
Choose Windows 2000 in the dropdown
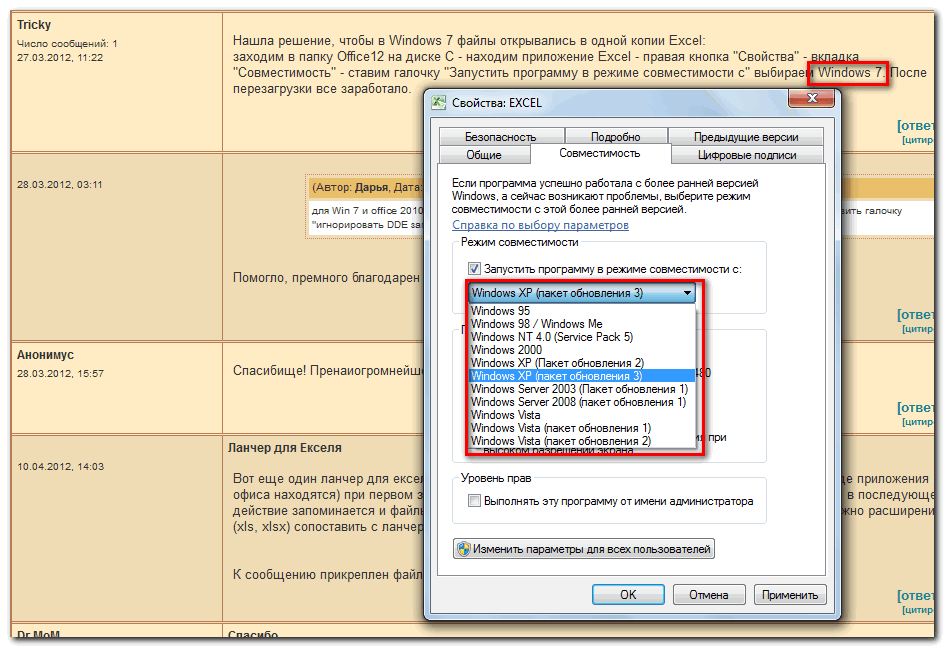[582, 350]
